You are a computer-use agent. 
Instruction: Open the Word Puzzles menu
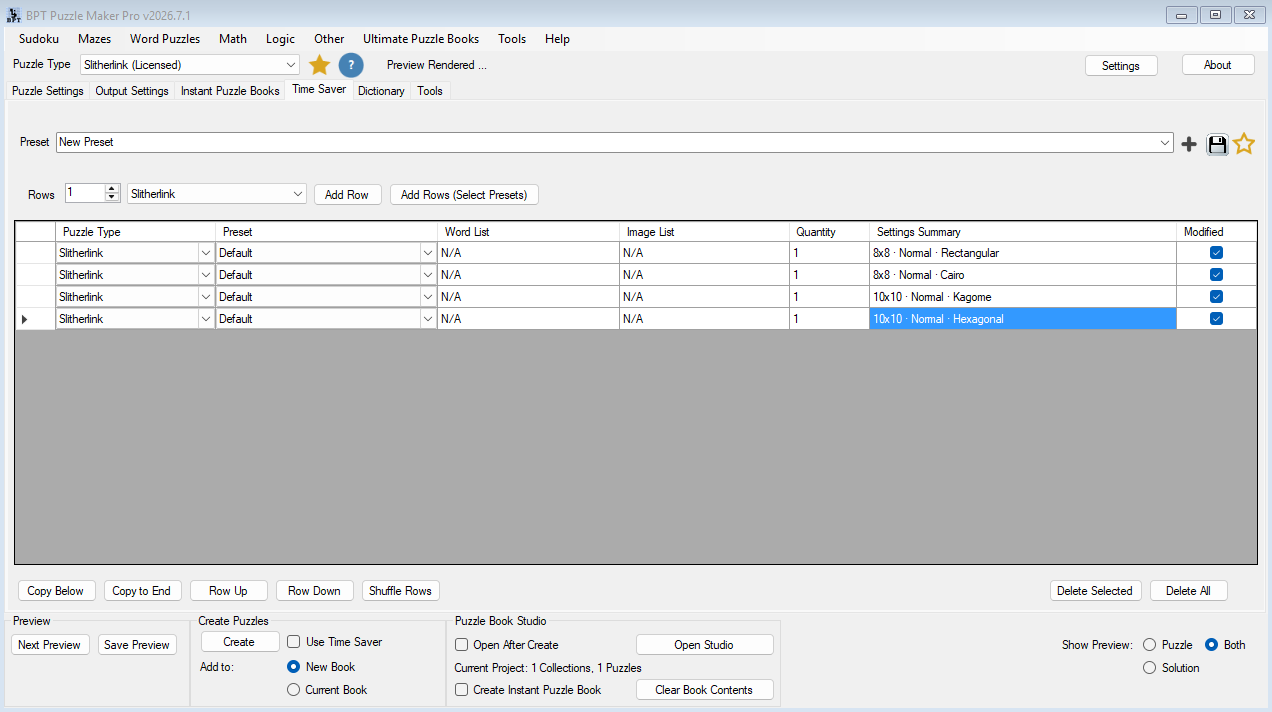click(x=165, y=39)
